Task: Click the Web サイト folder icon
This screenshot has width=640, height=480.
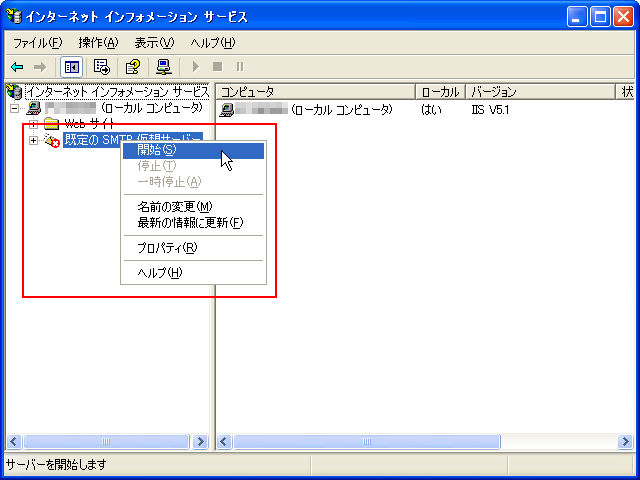Action: point(51,124)
